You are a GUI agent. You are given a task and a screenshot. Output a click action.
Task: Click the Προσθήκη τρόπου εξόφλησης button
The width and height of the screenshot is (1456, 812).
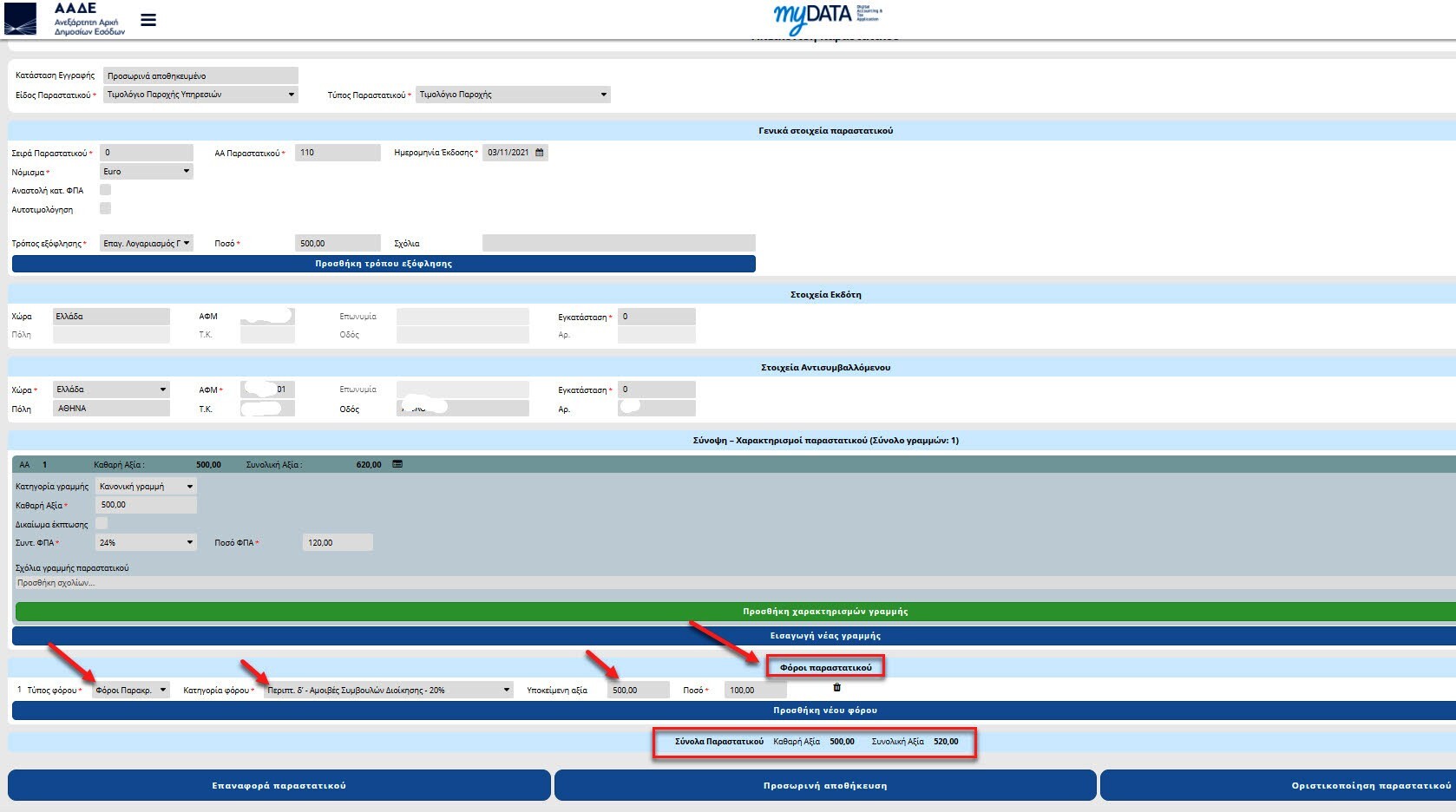pos(384,264)
